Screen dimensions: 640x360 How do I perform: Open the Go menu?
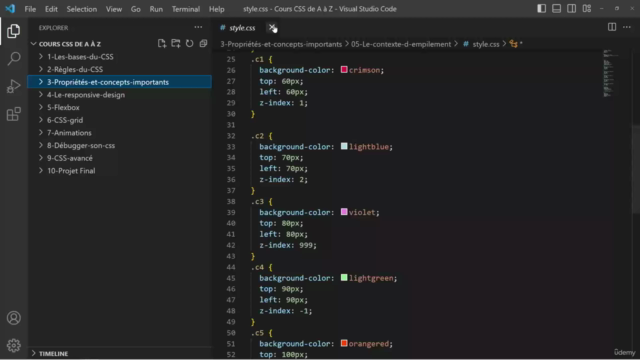[x=136, y=9]
